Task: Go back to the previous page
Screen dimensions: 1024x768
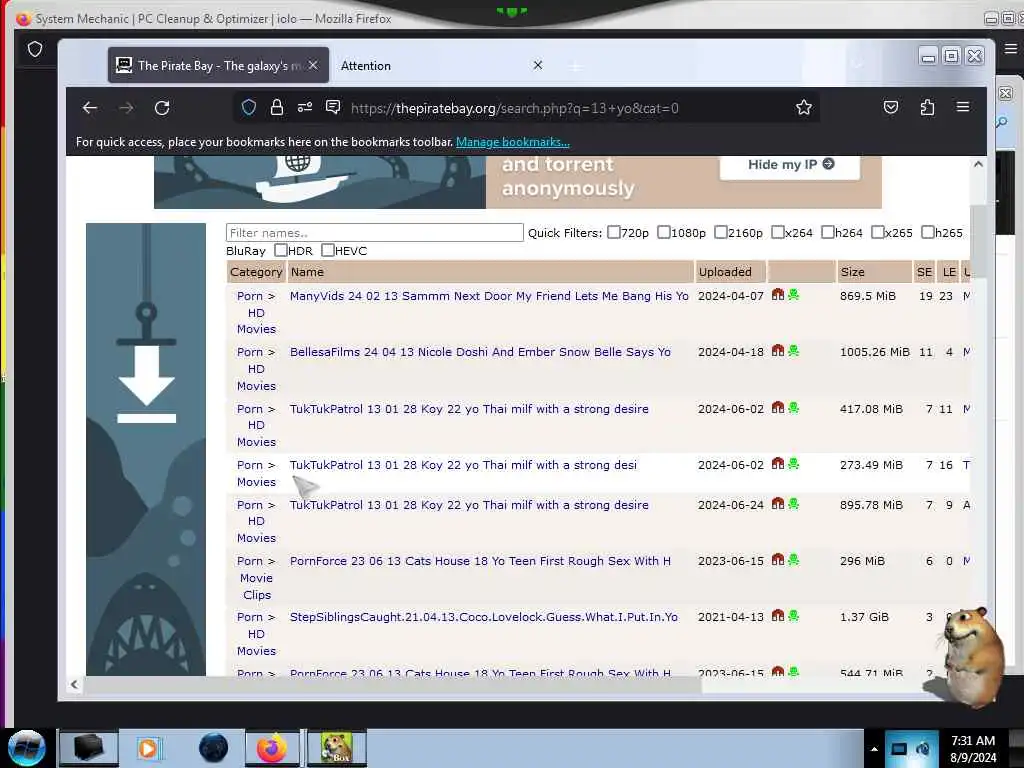Action: pyautogui.click(x=89, y=108)
